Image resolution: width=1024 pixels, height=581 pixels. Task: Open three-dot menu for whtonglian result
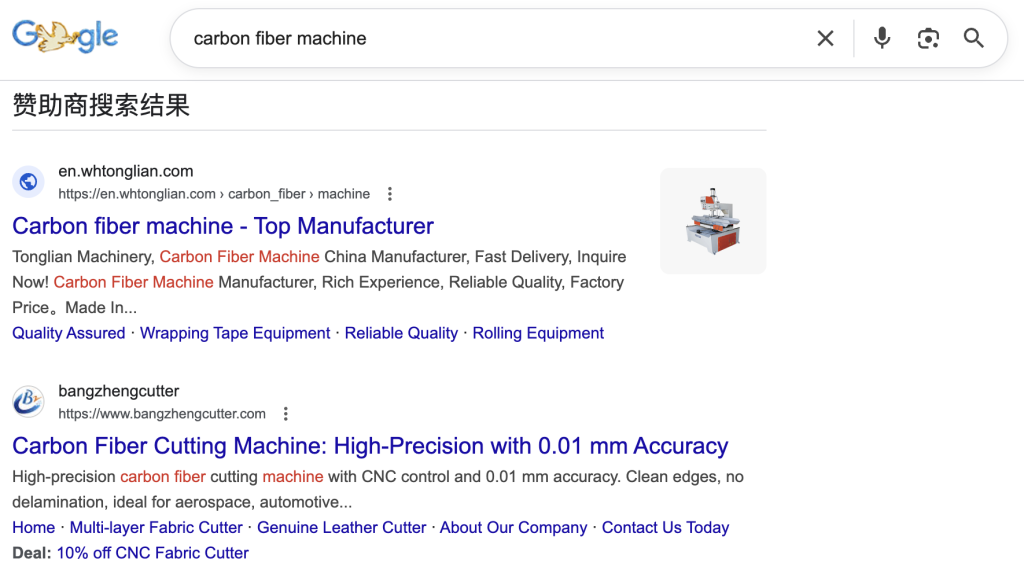390,194
